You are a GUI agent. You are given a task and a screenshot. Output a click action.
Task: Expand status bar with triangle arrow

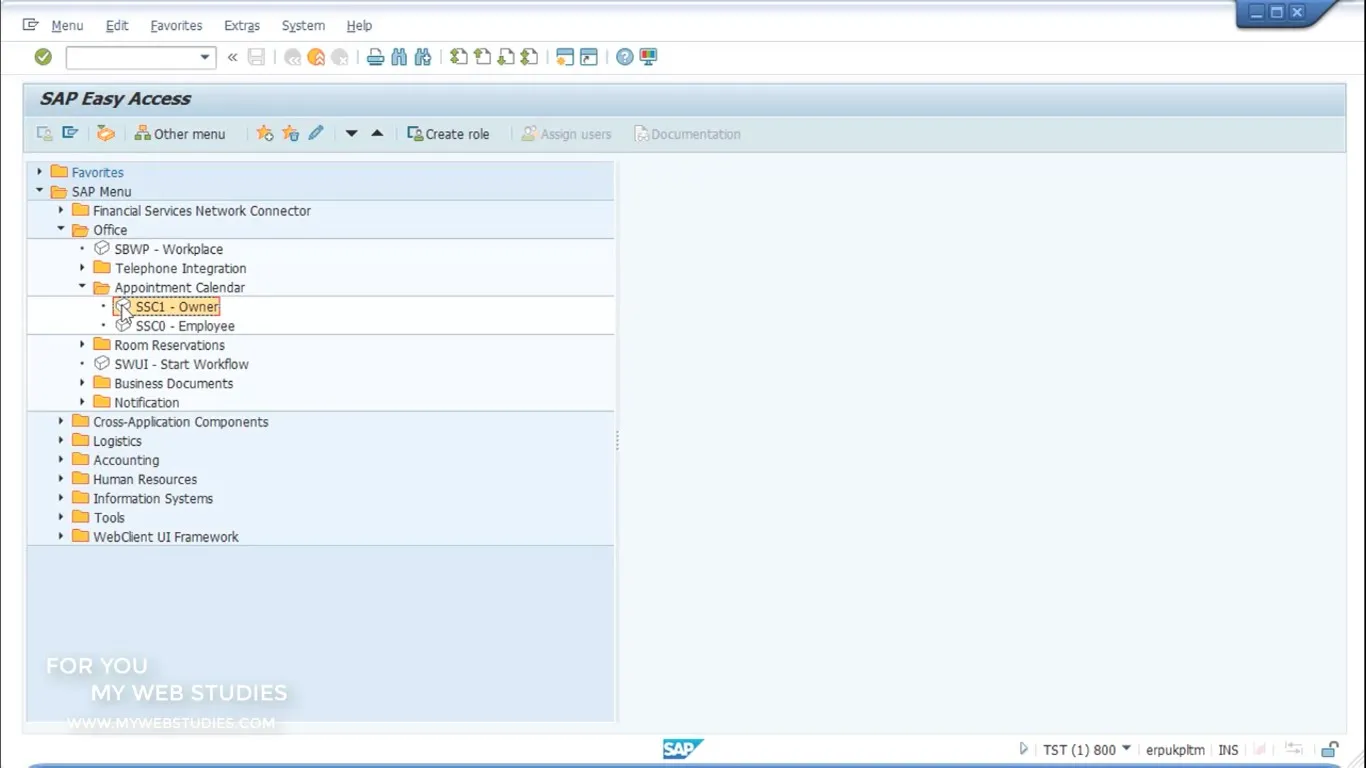1022,749
